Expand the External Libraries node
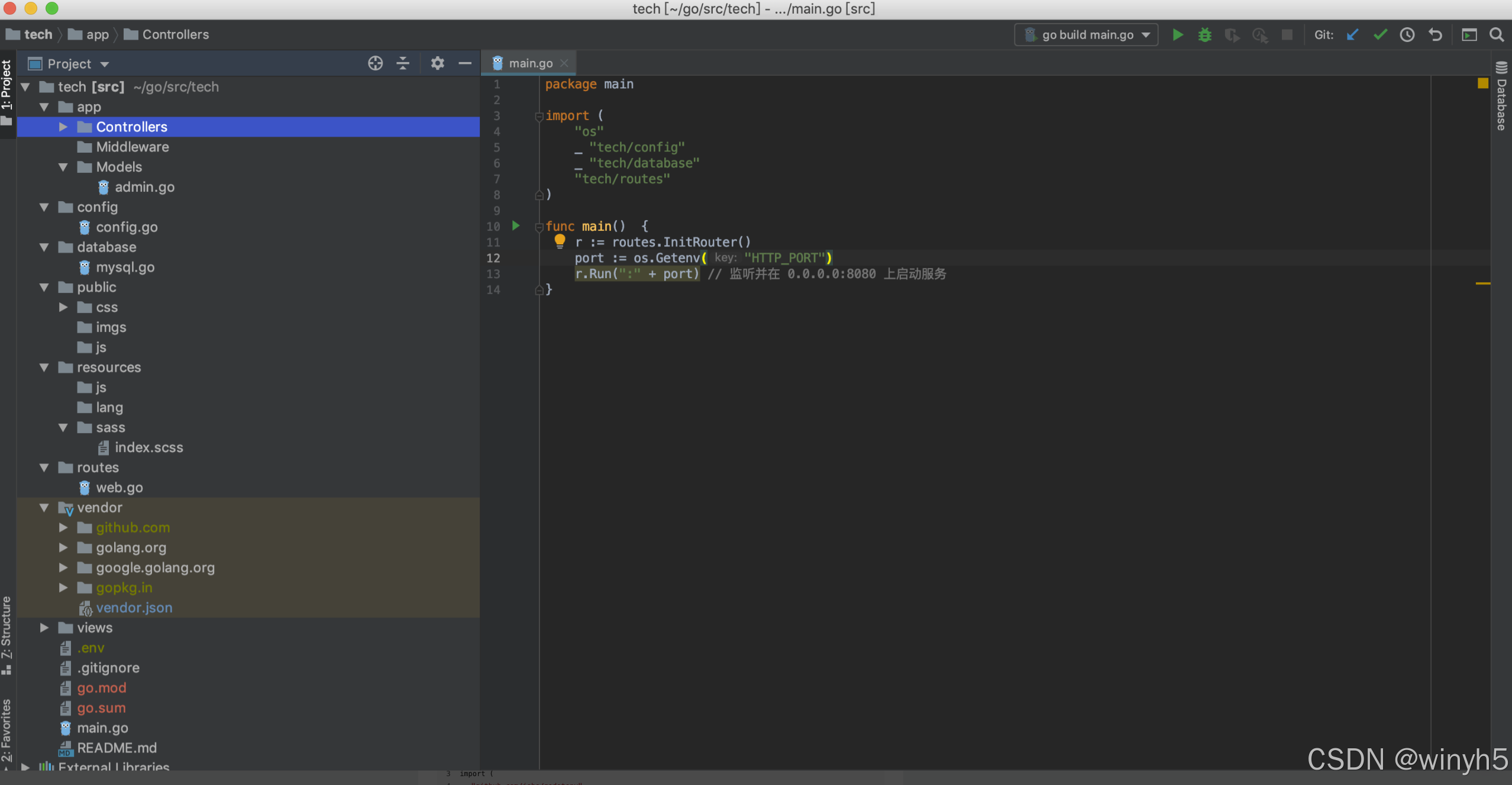The width and height of the screenshot is (1512, 785). [x=25, y=767]
